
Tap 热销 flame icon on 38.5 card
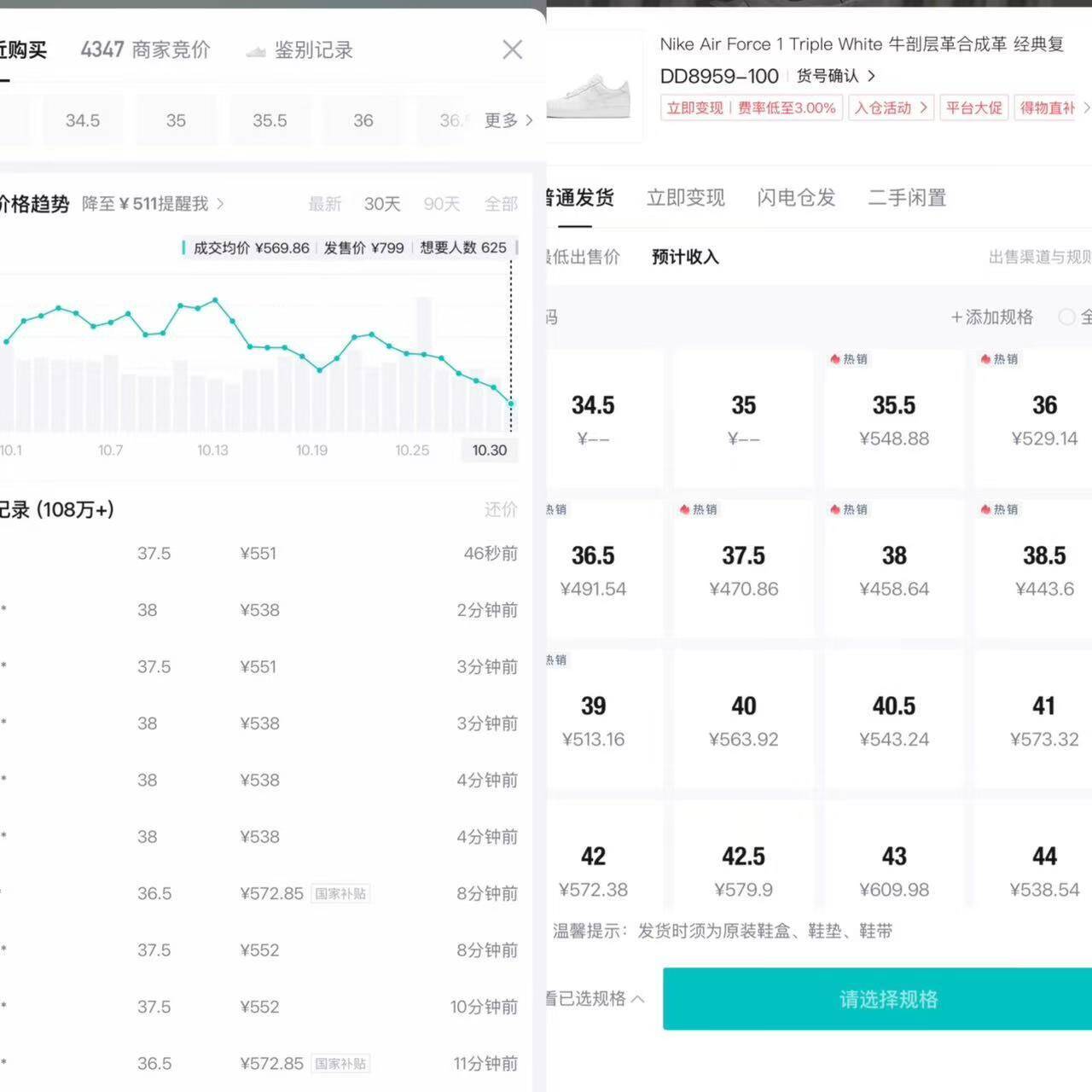985,509
